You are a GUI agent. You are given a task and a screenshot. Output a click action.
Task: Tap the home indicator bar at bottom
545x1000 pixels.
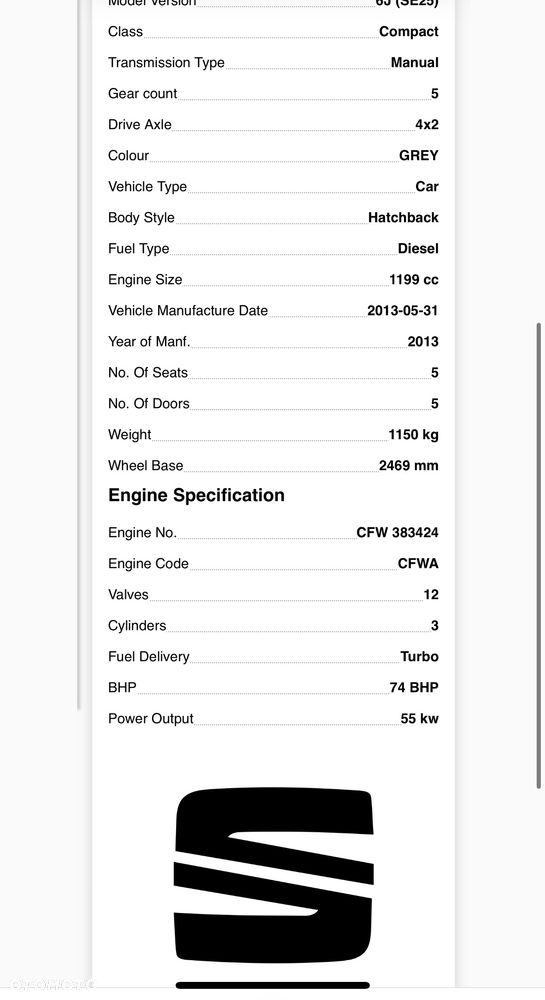click(x=273, y=985)
